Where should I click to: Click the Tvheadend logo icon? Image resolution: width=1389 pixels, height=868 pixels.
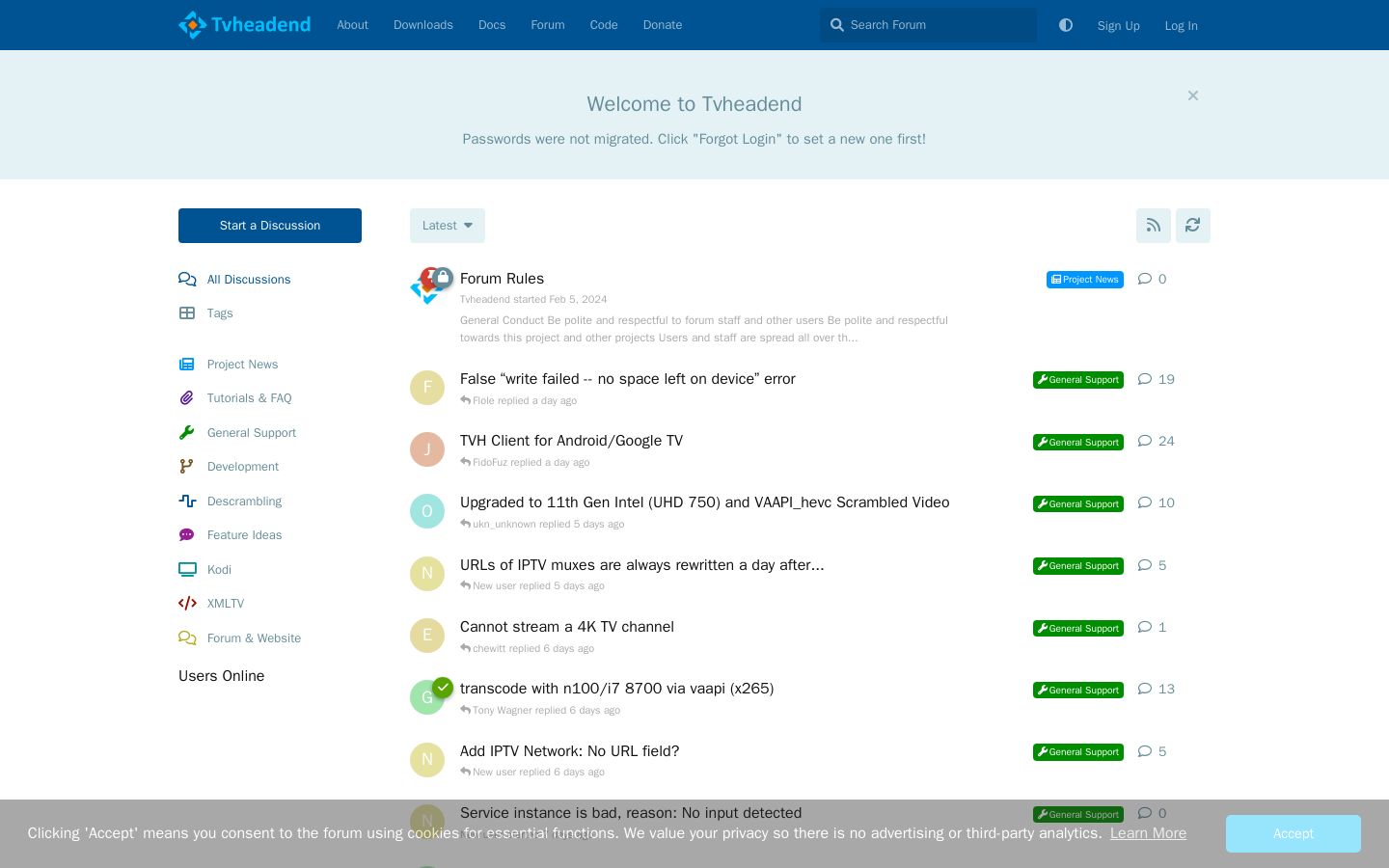193,25
